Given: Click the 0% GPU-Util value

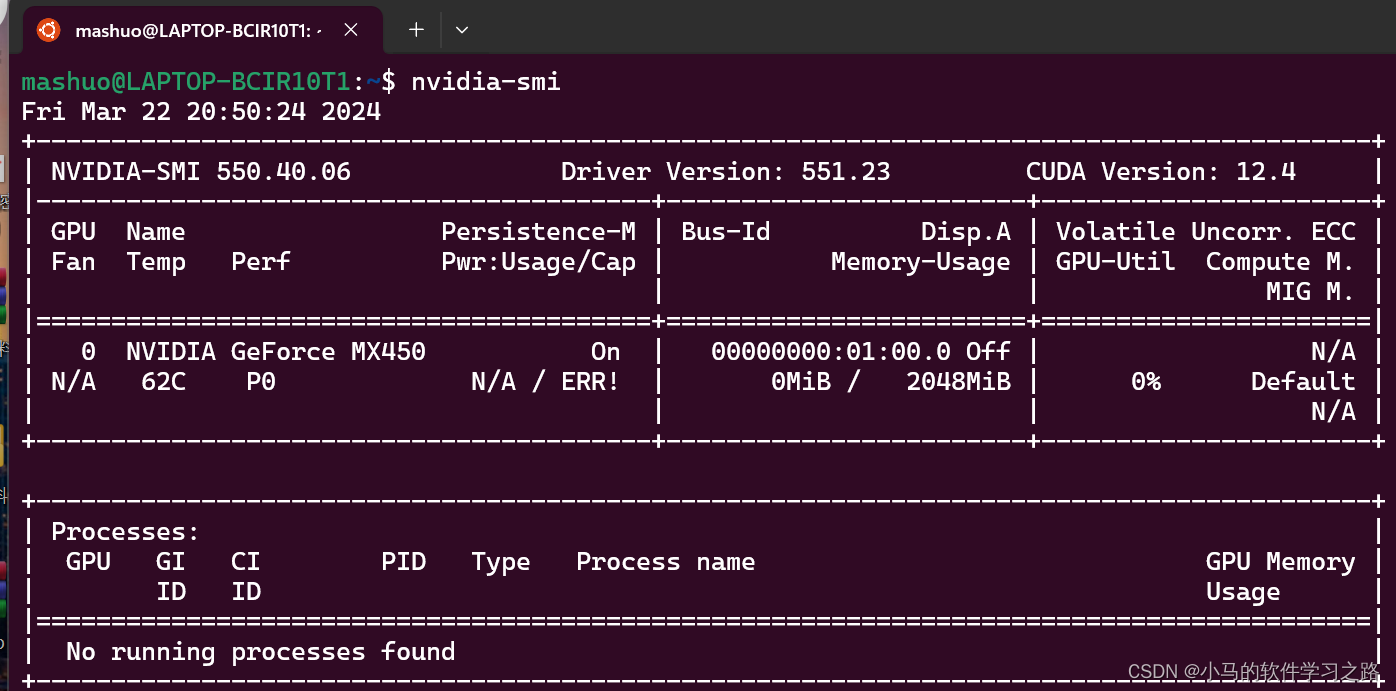Looking at the screenshot, I should click(1146, 381).
